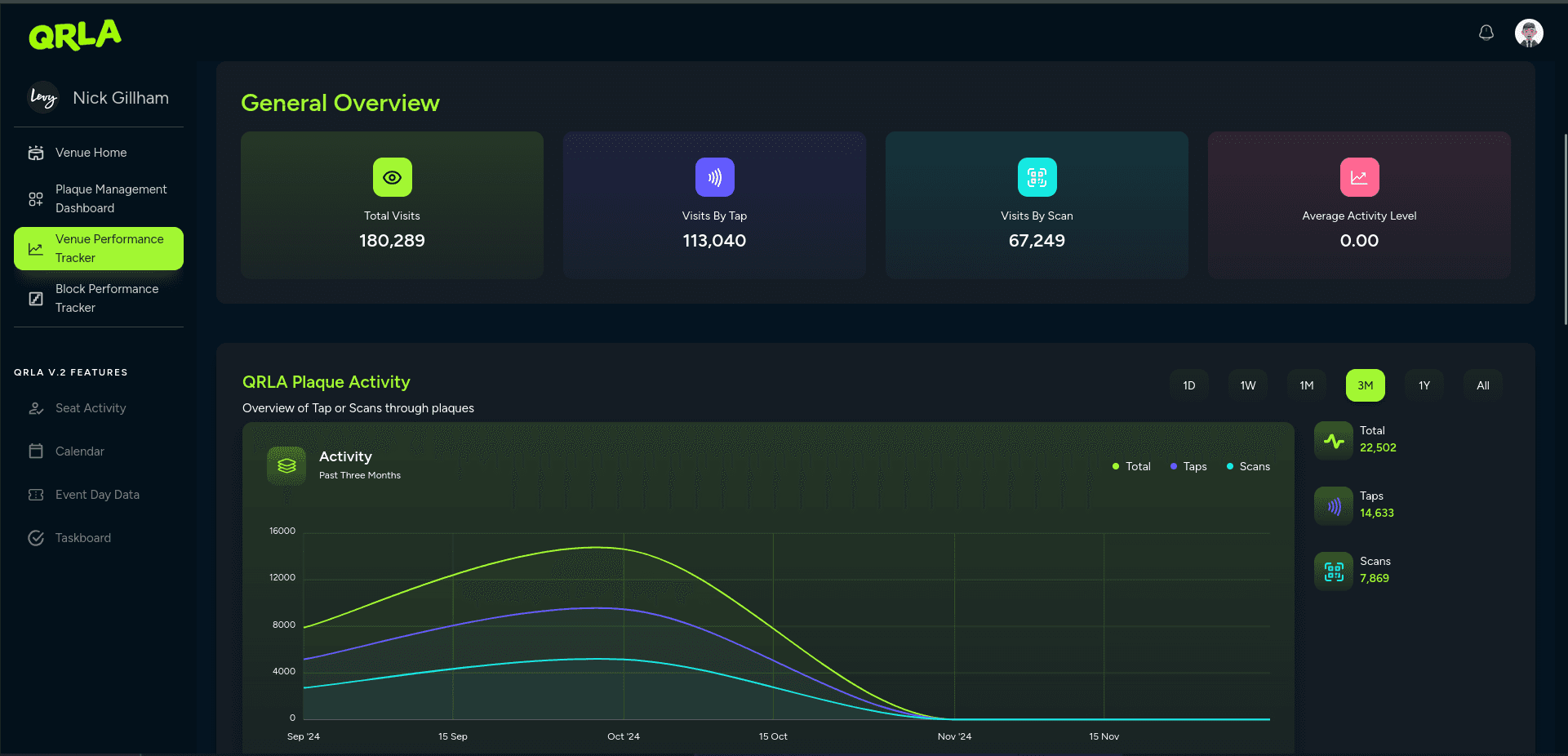Click the QRLA logo
Screen dimensions: 1568x756
coord(75,35)
